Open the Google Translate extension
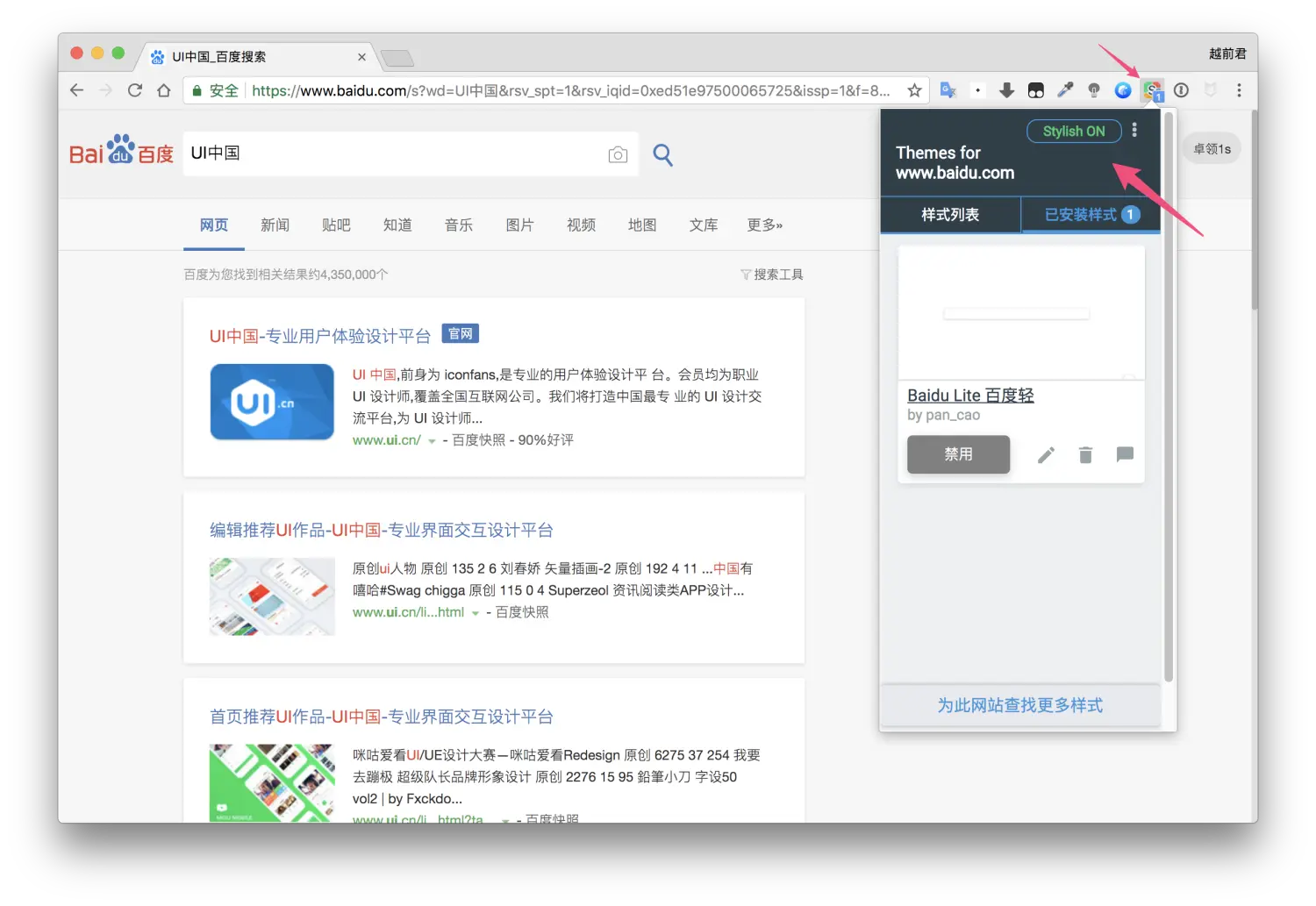Image resolution: width=1316 pixels, height=906 pixels. tap(948, 89)
